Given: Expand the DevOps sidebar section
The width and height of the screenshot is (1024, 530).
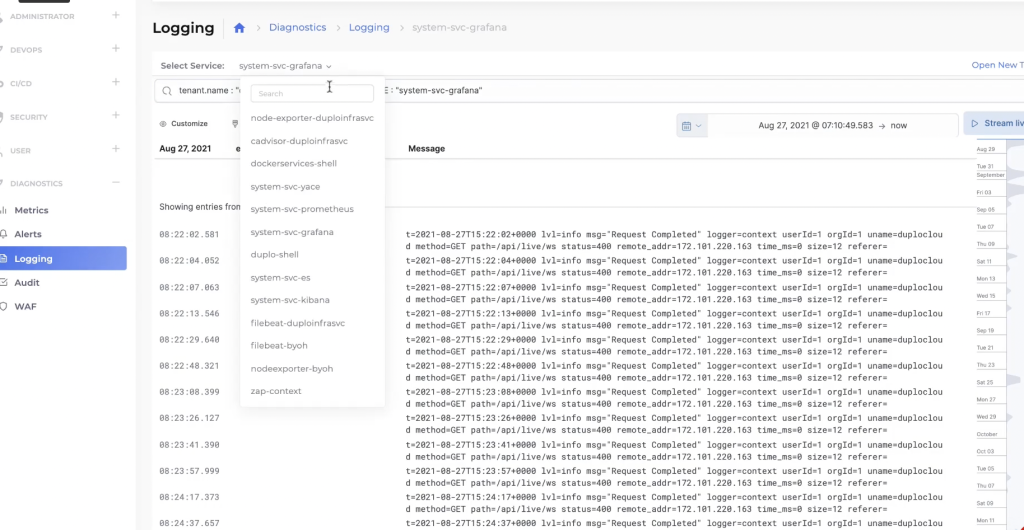Looking at the screenshot, I should [x=116, y=49].
